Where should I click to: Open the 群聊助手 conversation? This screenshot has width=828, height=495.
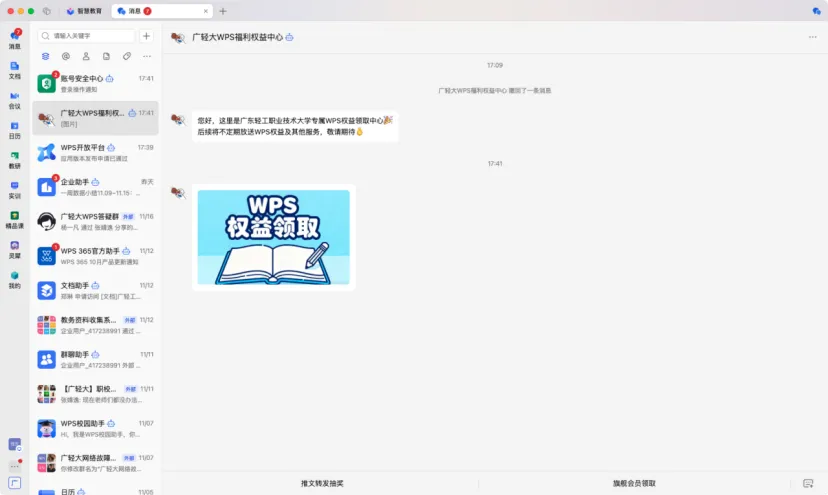click(95, 359)
